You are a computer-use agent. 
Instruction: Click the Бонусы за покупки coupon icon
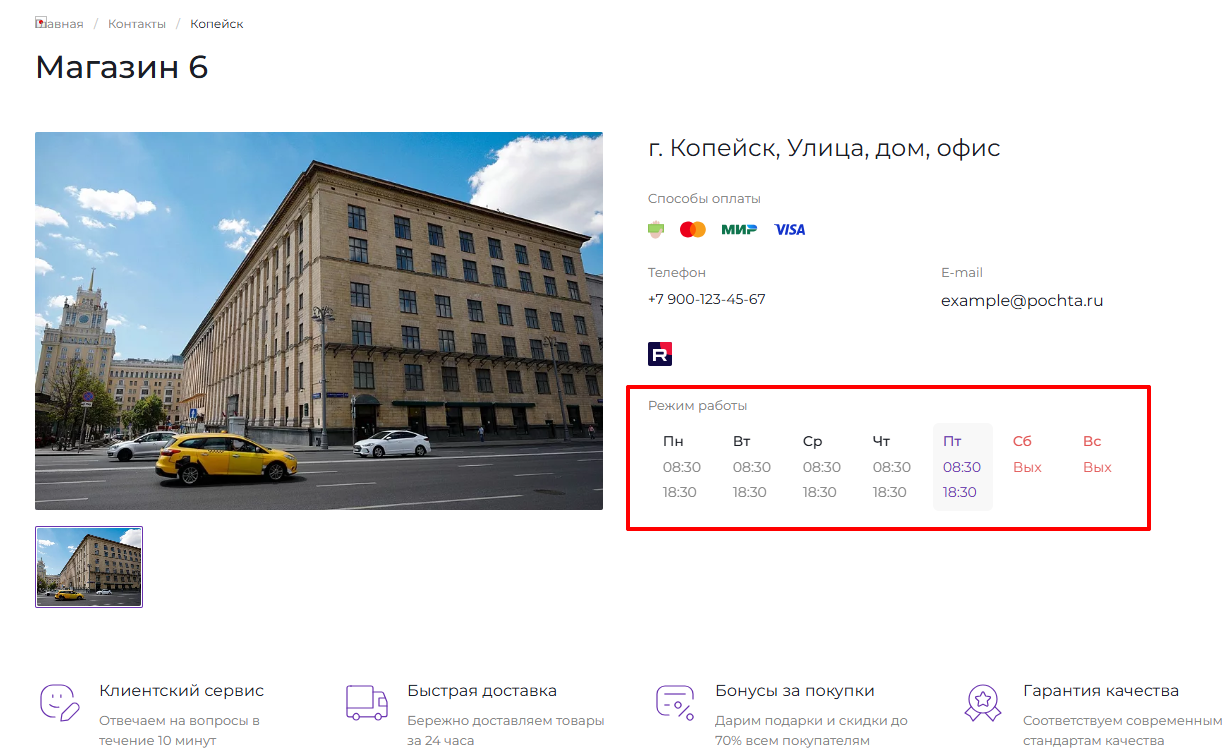click(675, 702)
